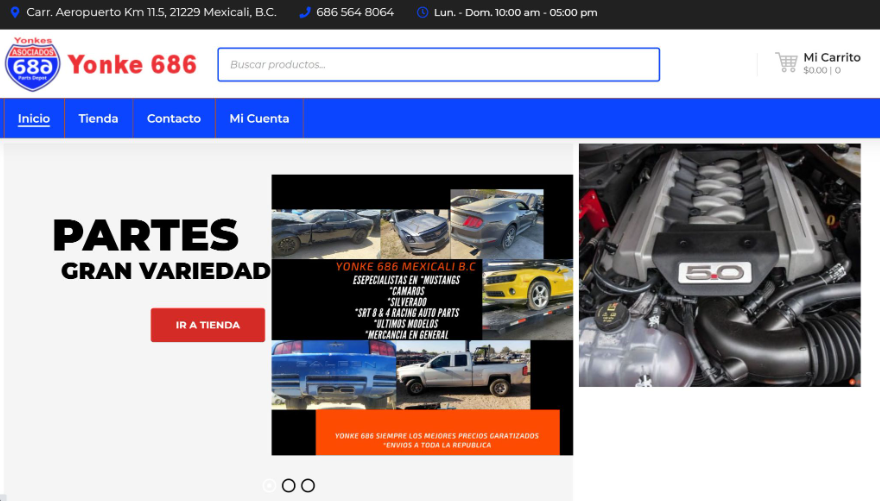This screenshot has height=501, width=880.
Task: Click the Carr. Aeropuerto address text
Action: pyautogui.click(x=152, y=12)
